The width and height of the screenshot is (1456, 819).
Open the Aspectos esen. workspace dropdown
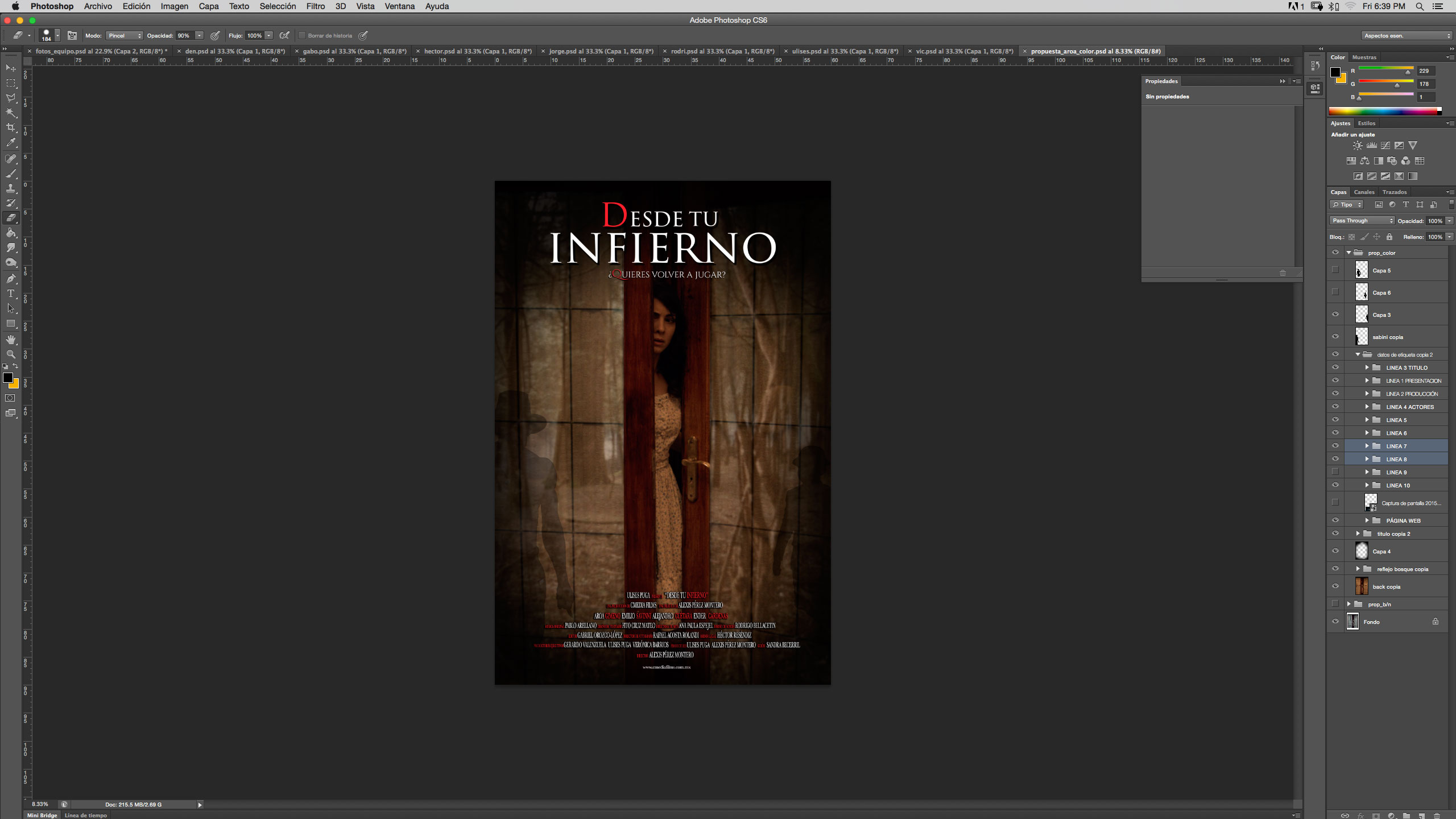tap(1407, 36)
